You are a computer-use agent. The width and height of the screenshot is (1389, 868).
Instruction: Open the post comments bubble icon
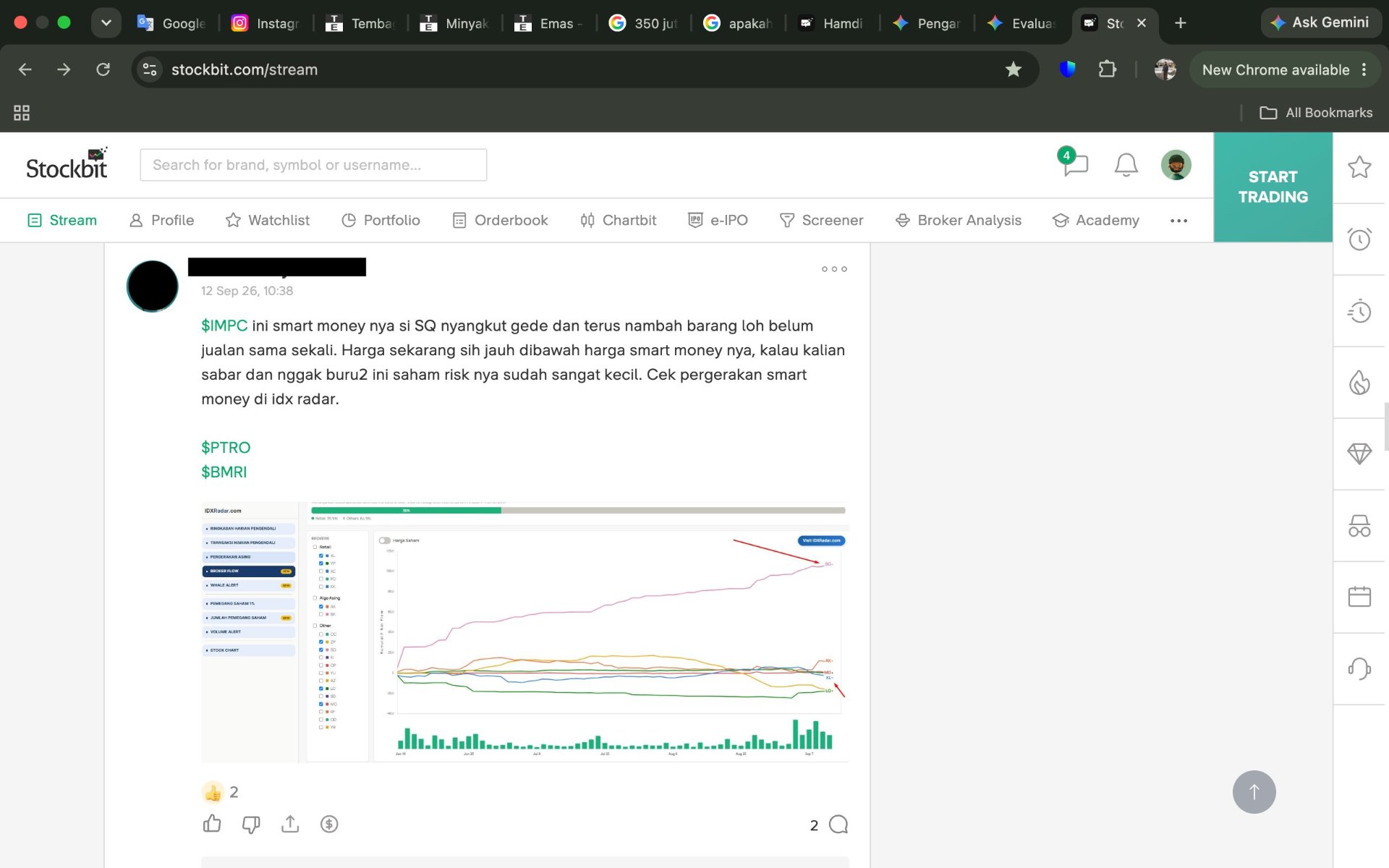tap(838, 825)
